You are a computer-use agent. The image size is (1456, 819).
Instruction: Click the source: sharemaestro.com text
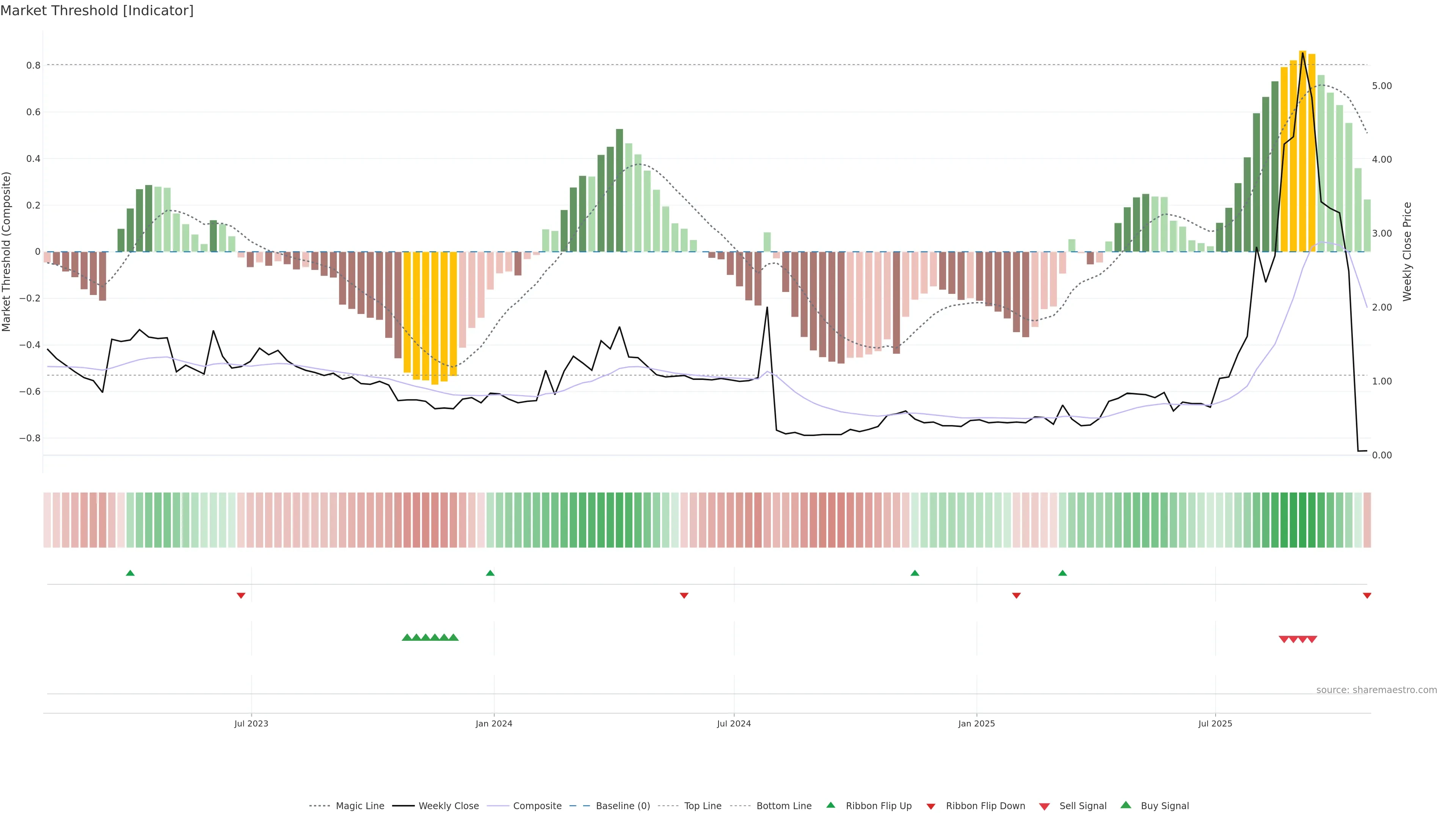point(1376,690)
